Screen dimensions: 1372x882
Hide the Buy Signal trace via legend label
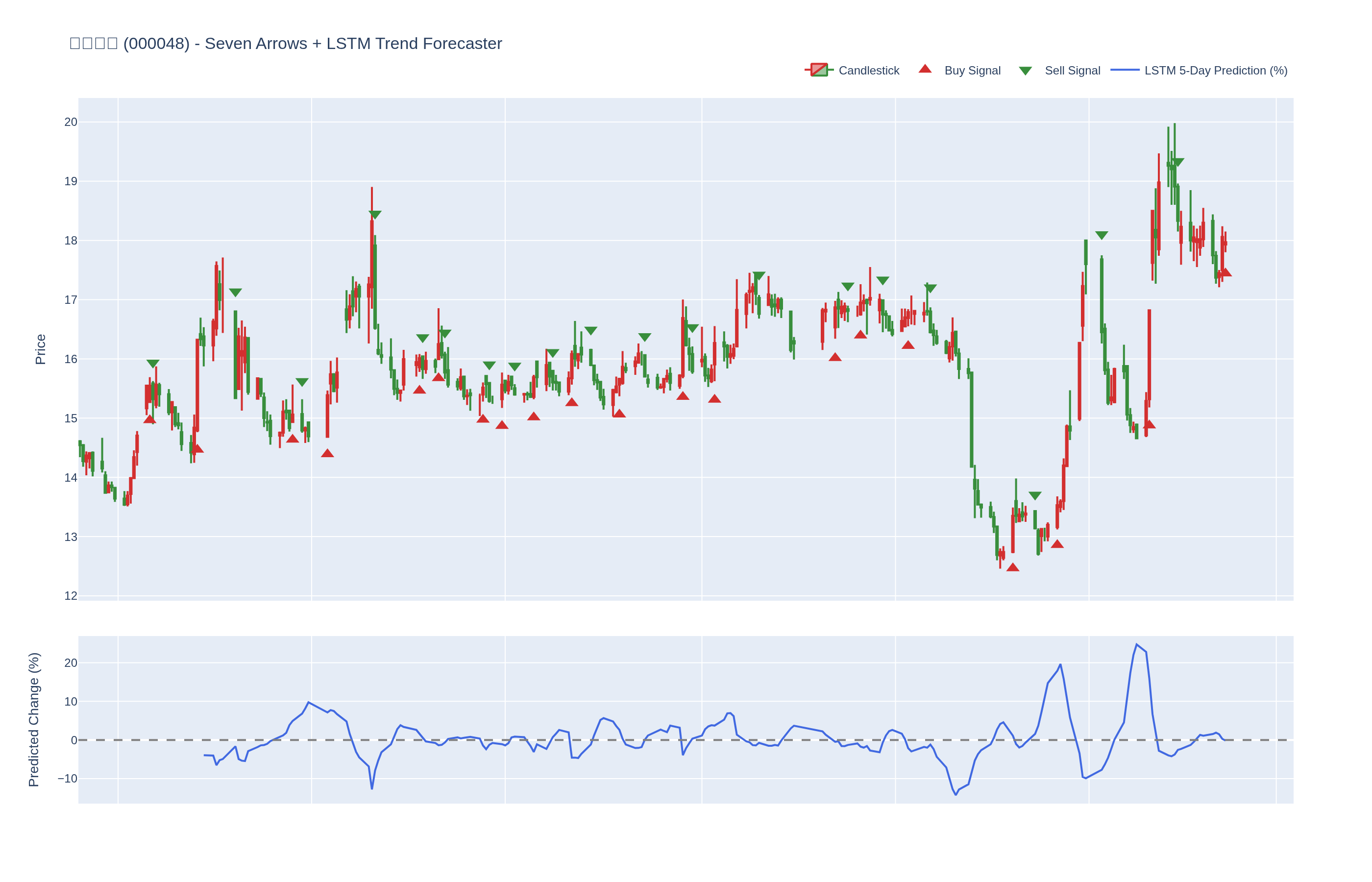972,71
